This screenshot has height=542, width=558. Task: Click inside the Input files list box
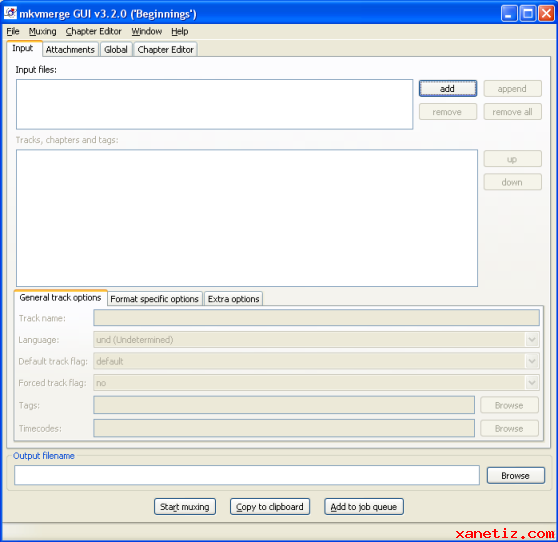pos(215,104)
